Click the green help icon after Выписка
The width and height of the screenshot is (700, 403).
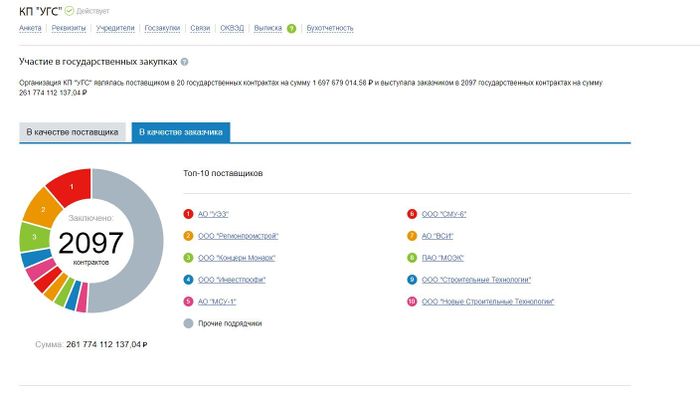292,29
